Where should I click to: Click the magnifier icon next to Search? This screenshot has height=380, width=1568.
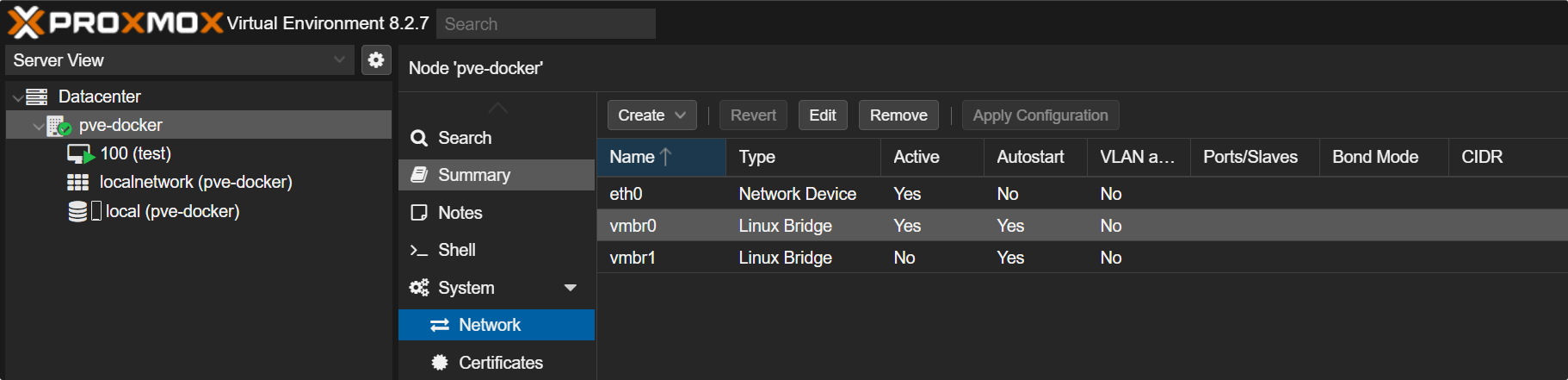pyautogui.click(x=419, y=138)
